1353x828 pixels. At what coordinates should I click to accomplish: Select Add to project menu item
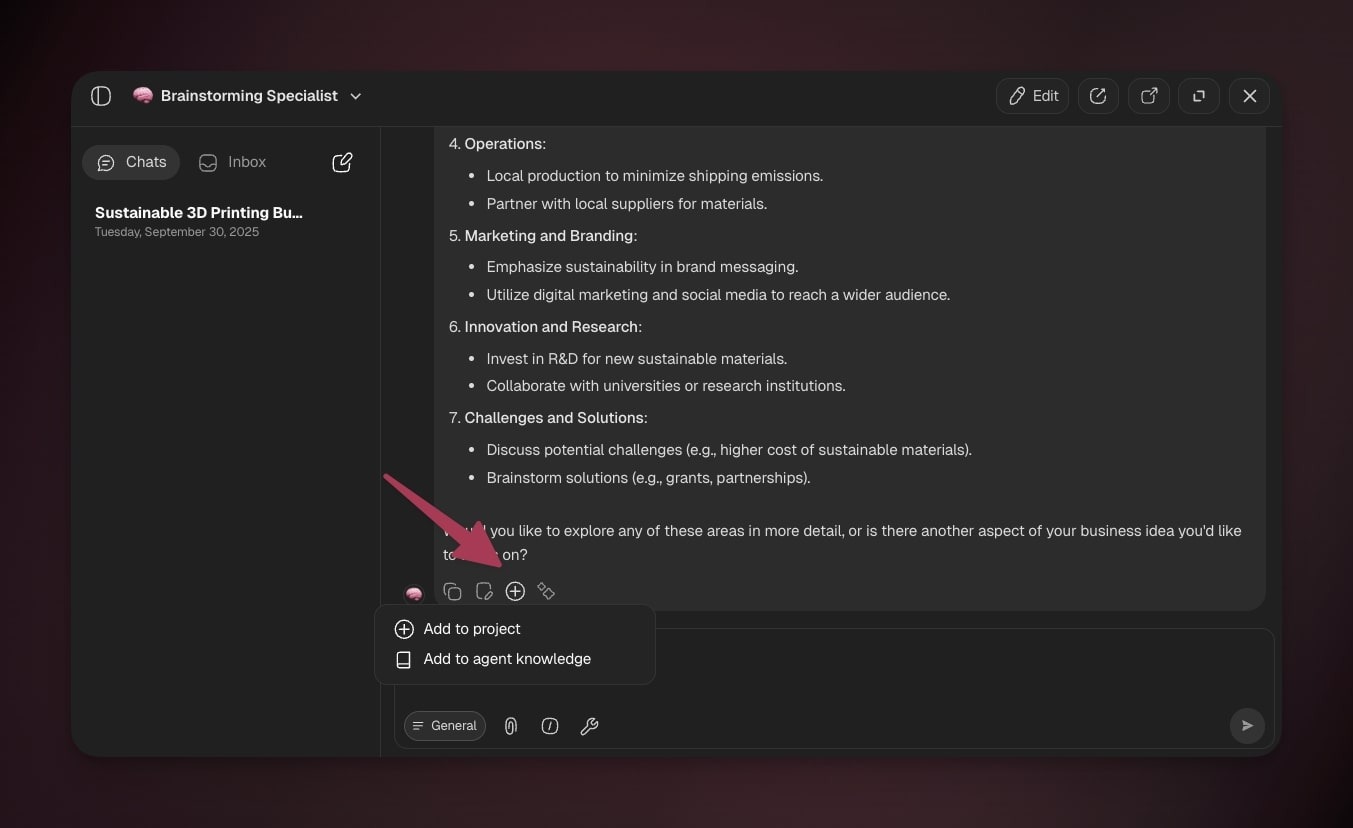471,629
